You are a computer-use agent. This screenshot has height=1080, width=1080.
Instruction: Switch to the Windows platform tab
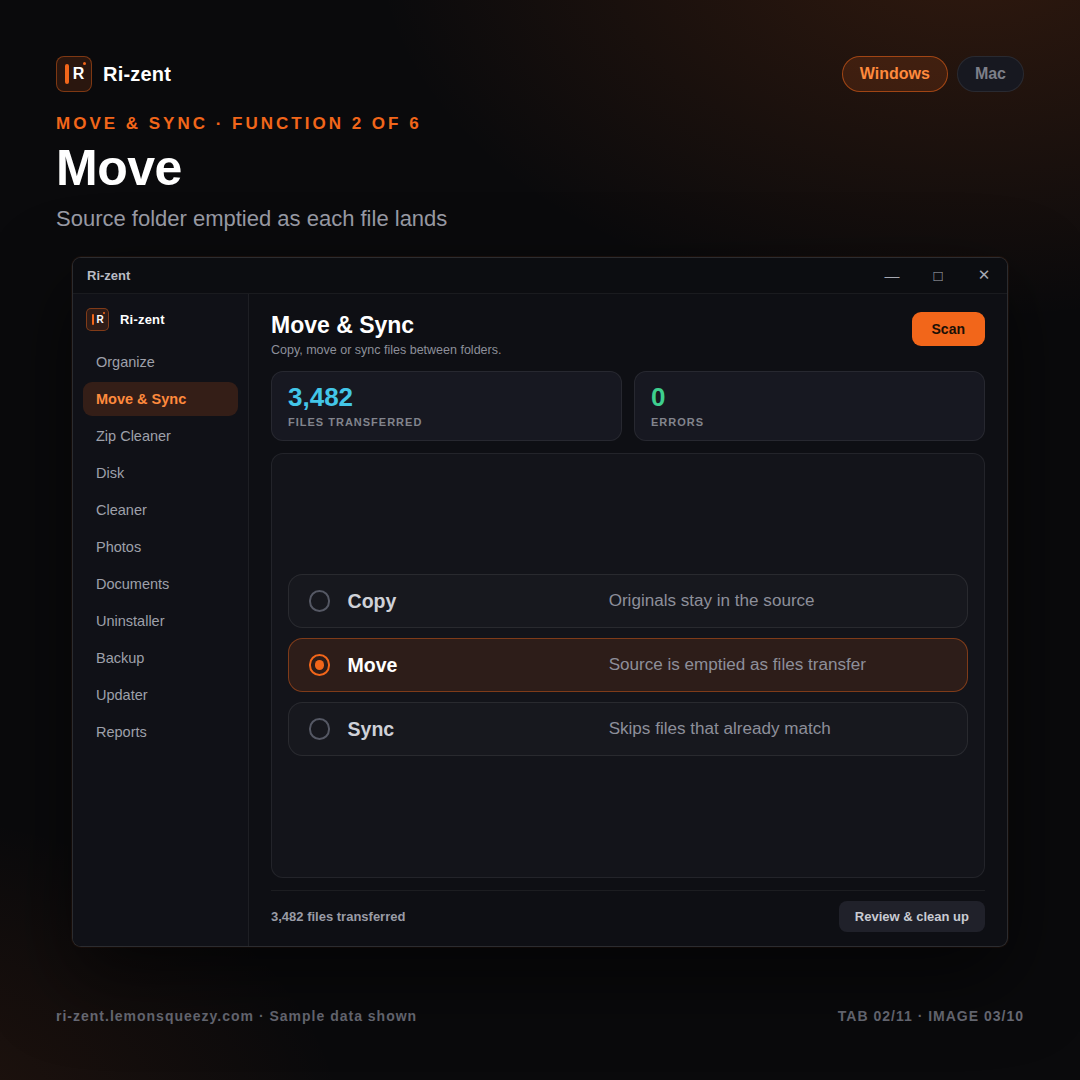coord(894,74)
